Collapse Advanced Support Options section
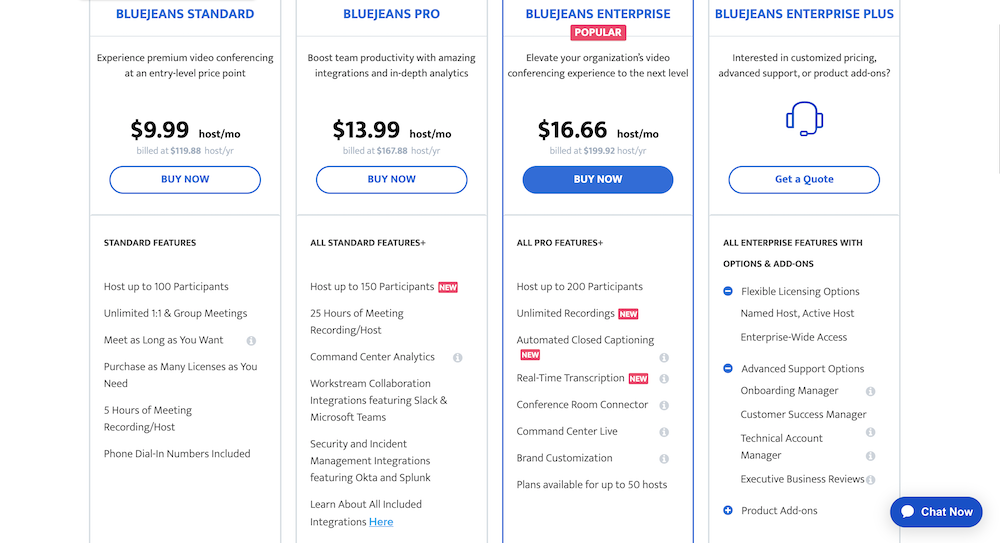 tap(727, 369)
